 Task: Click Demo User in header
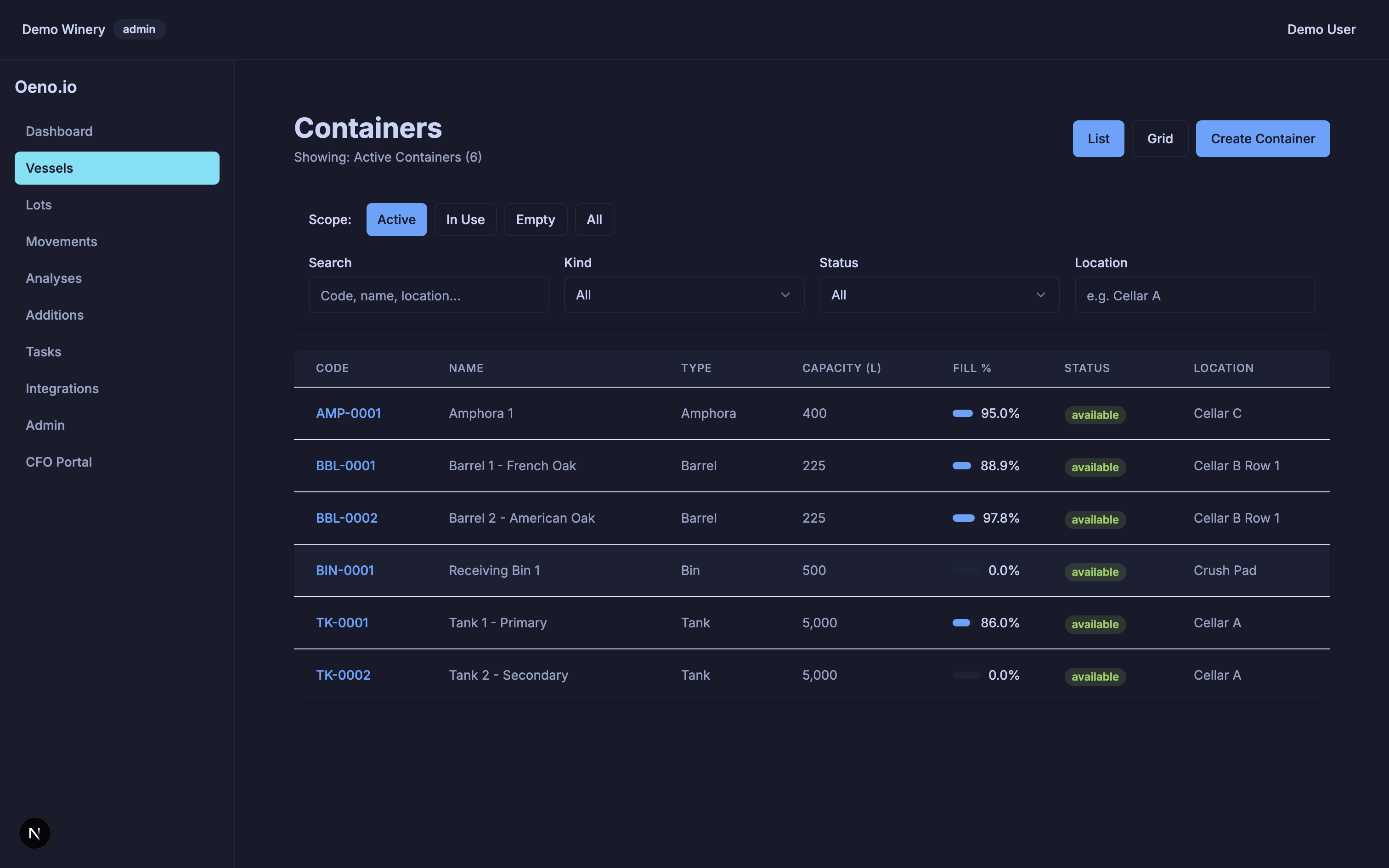pyautogui.click(x=1321, y=29)
